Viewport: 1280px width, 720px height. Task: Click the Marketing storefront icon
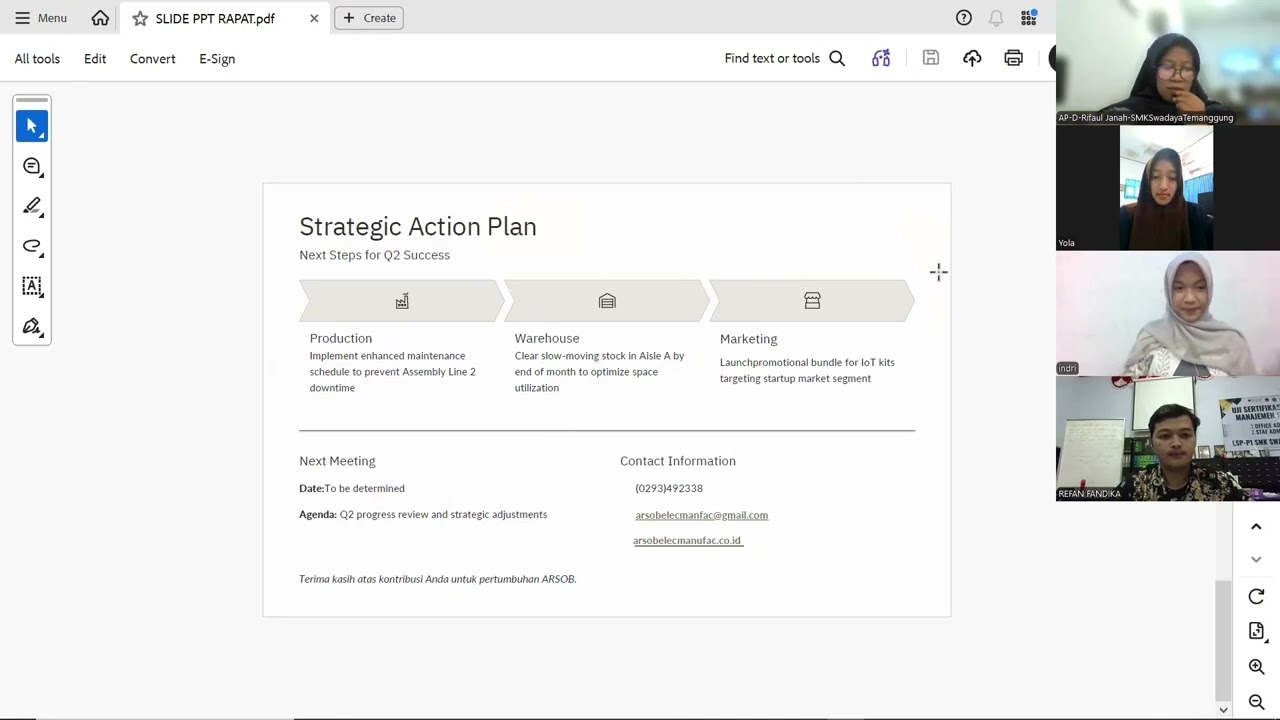(812, 301)
